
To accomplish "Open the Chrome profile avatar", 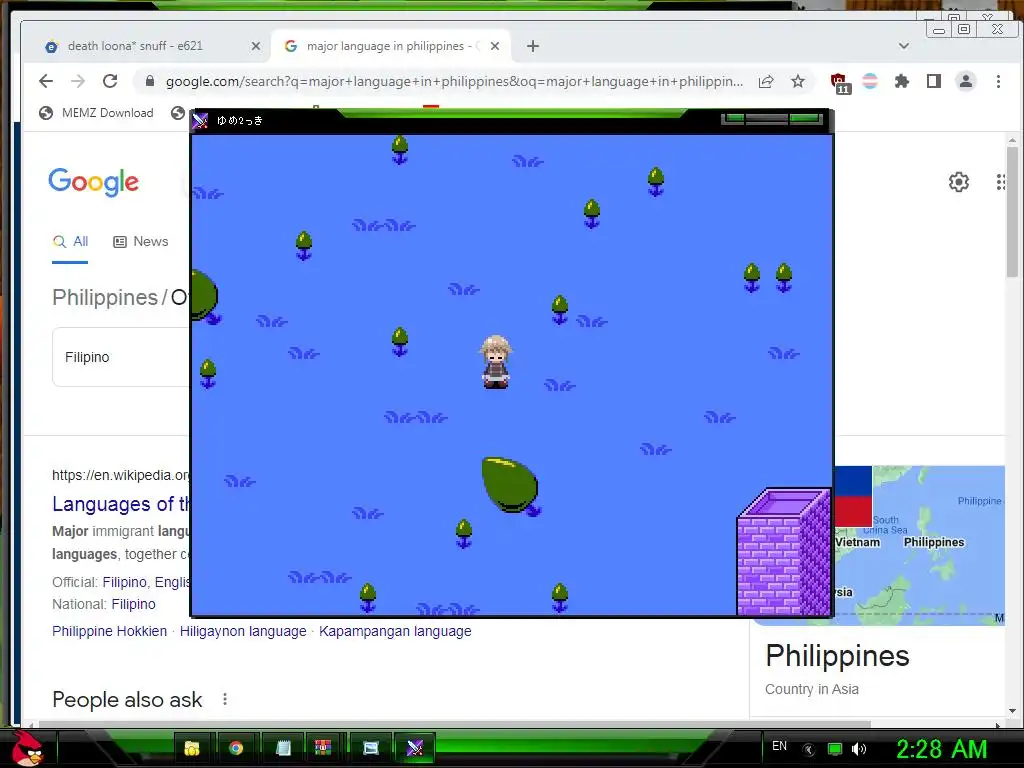I will [x=965, y=81].
